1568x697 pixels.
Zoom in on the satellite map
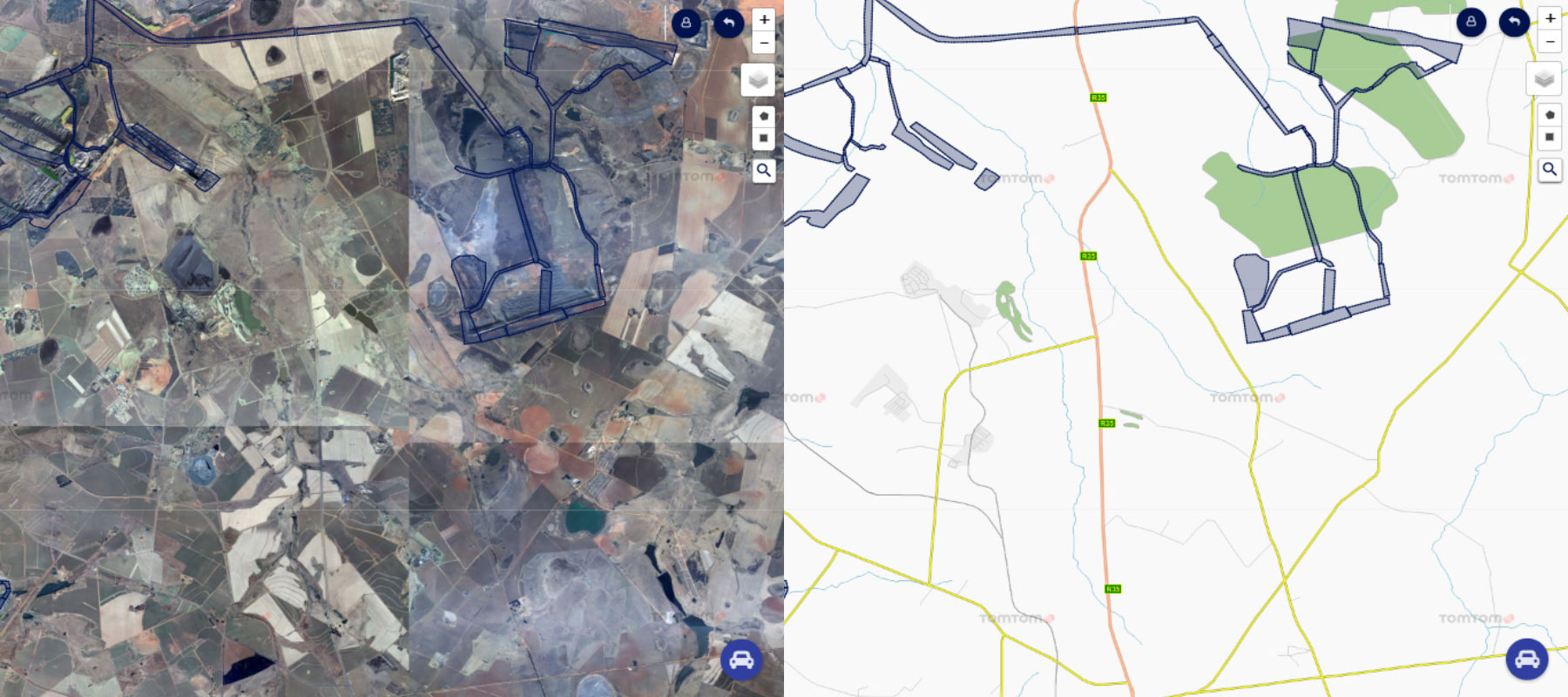(764, 19)
